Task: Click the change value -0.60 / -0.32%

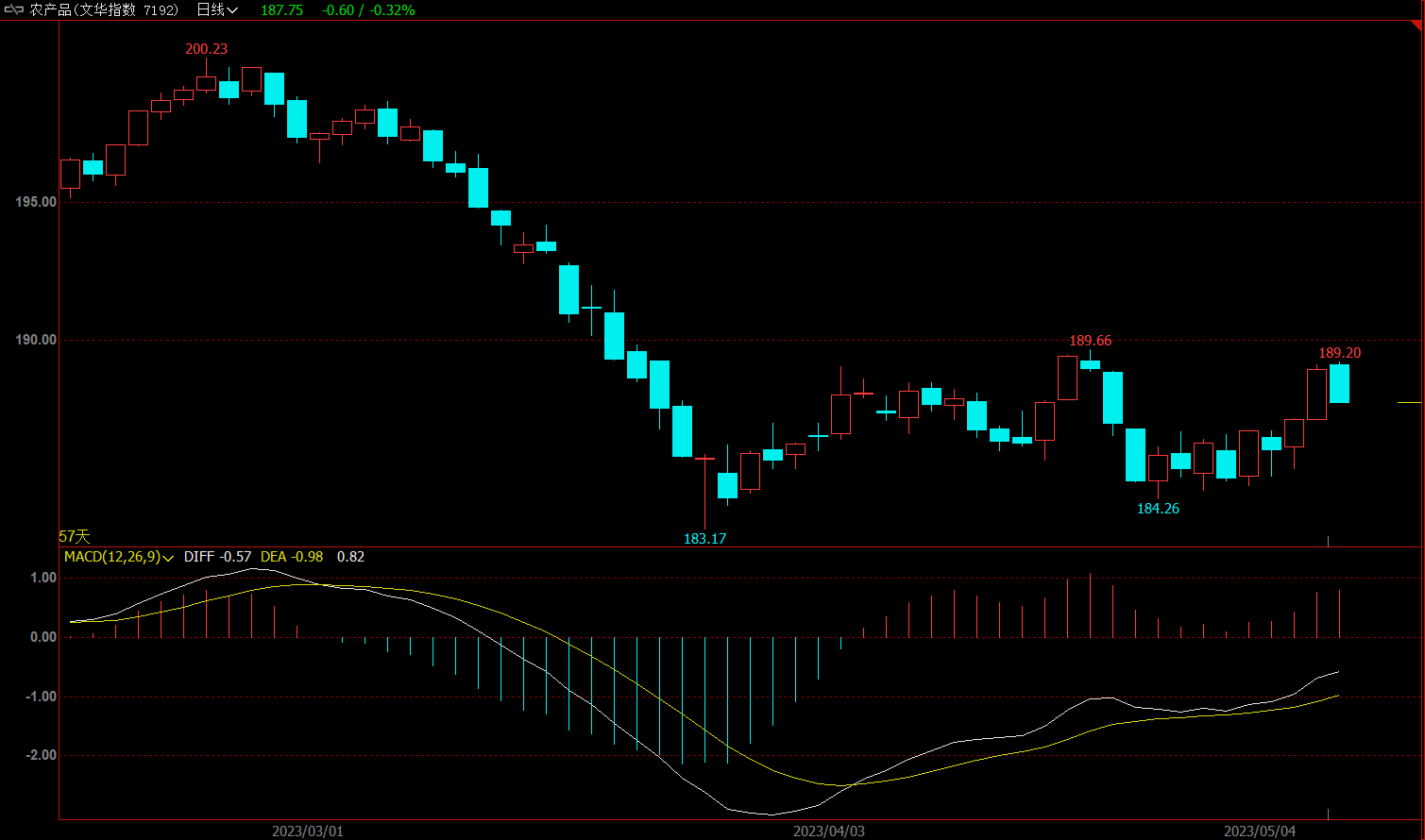Action: (368, 10)
